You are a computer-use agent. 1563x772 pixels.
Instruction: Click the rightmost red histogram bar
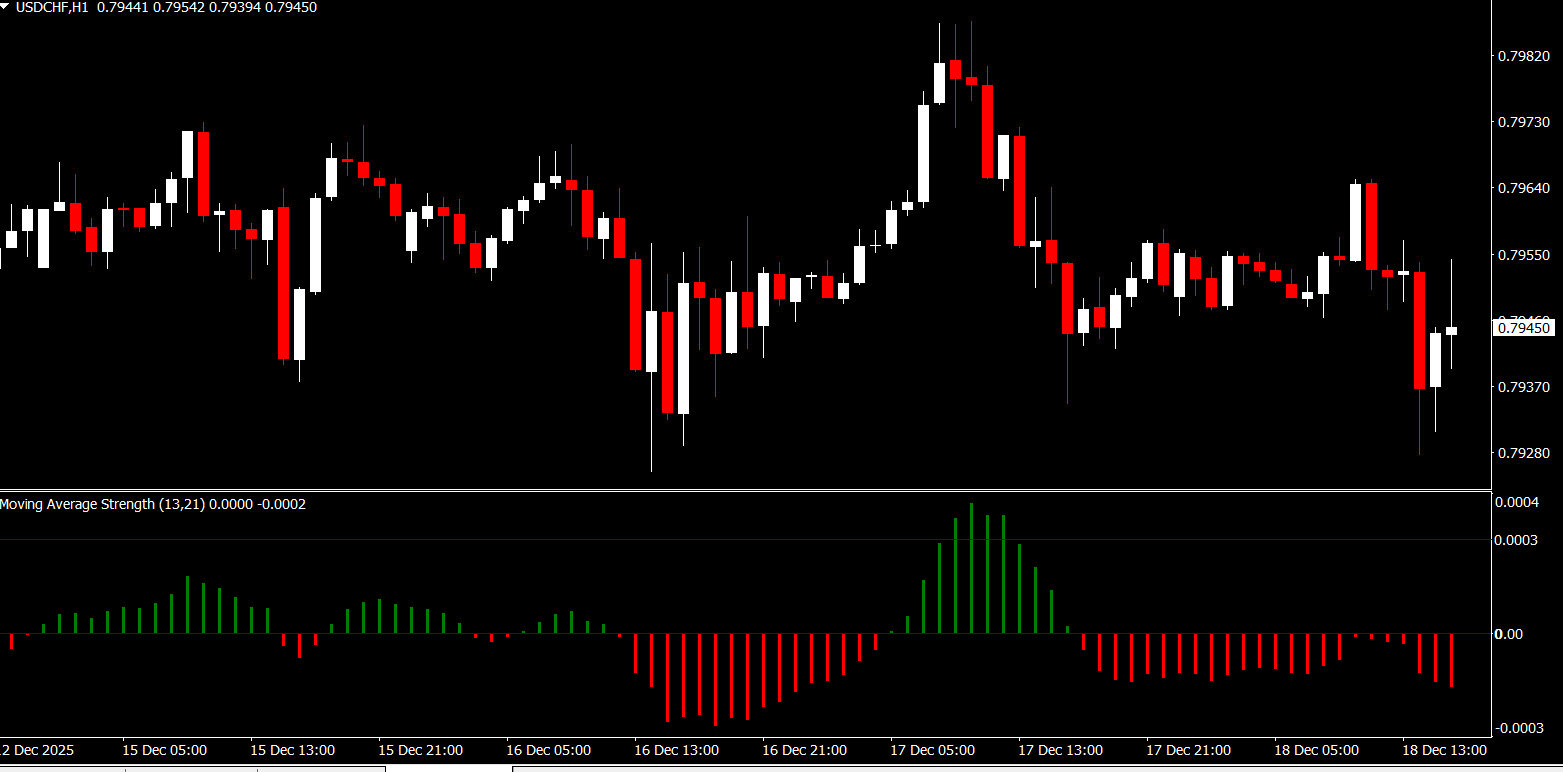click(x=1451, y=660)
